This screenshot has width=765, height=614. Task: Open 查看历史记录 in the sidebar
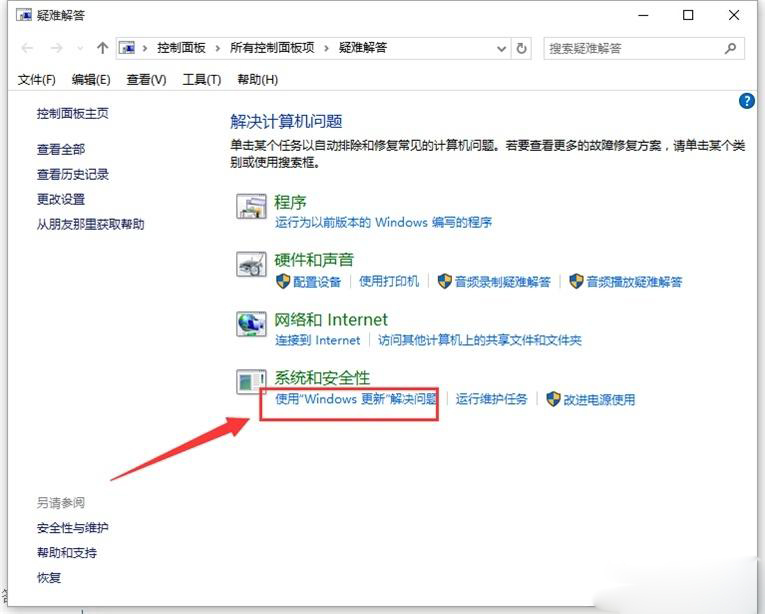pyautogui.click(x=73, y=174)
